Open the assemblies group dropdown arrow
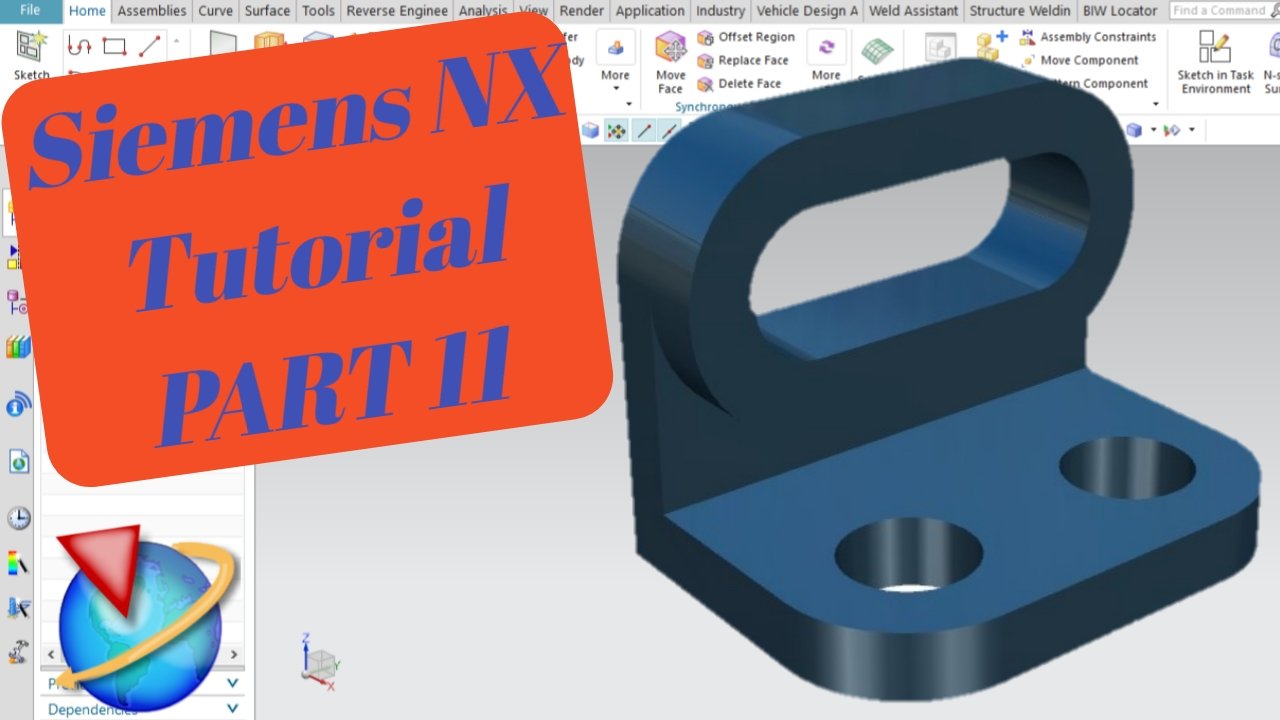Viewport: 1280px width, 720px height. click(1156, 103)
